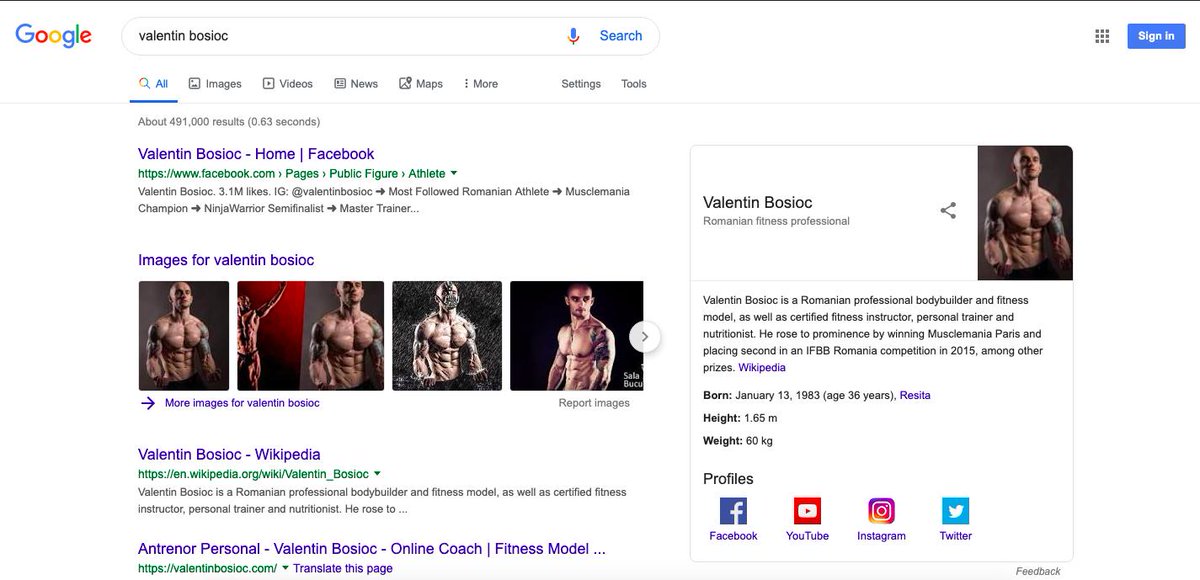
Task: Expand the arrow beside the Wikipedia result URL
Action: (x=377, y=473)
